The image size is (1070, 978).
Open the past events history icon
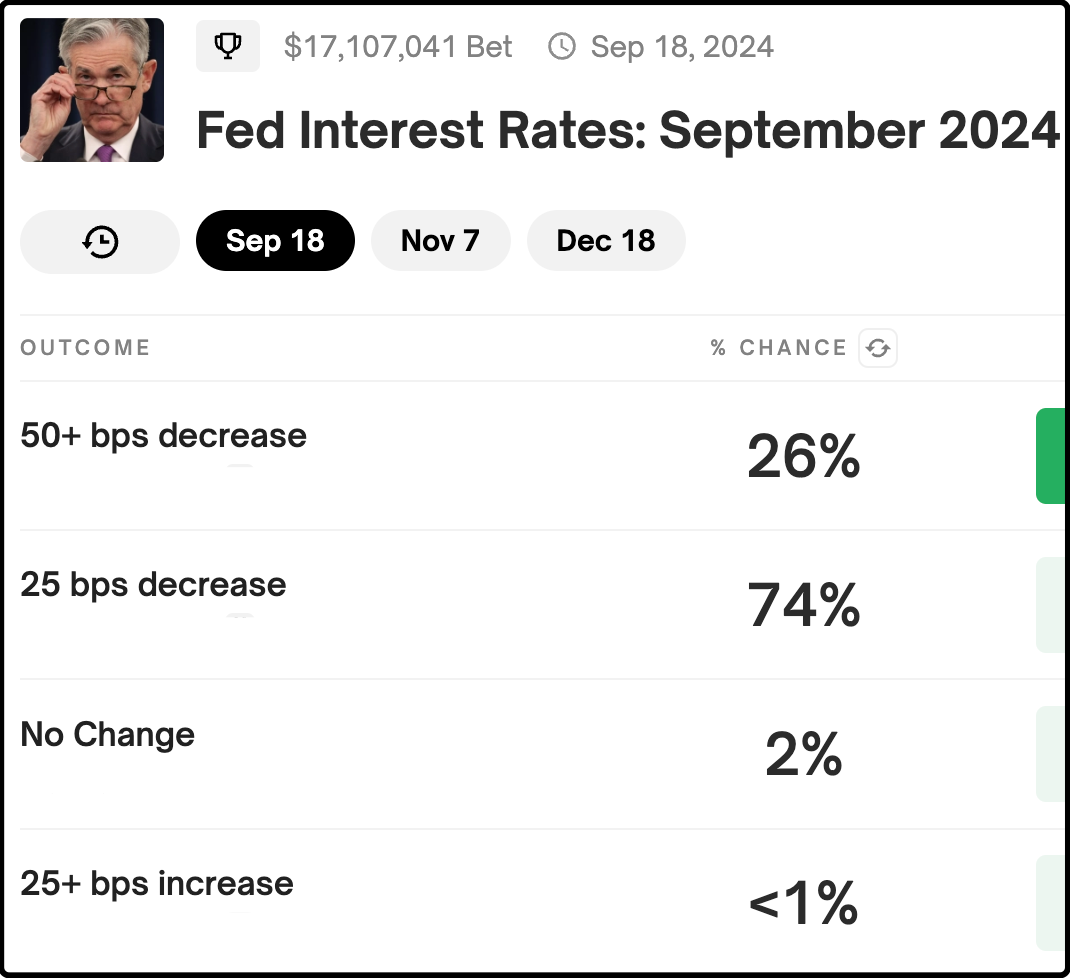(100, 242)
